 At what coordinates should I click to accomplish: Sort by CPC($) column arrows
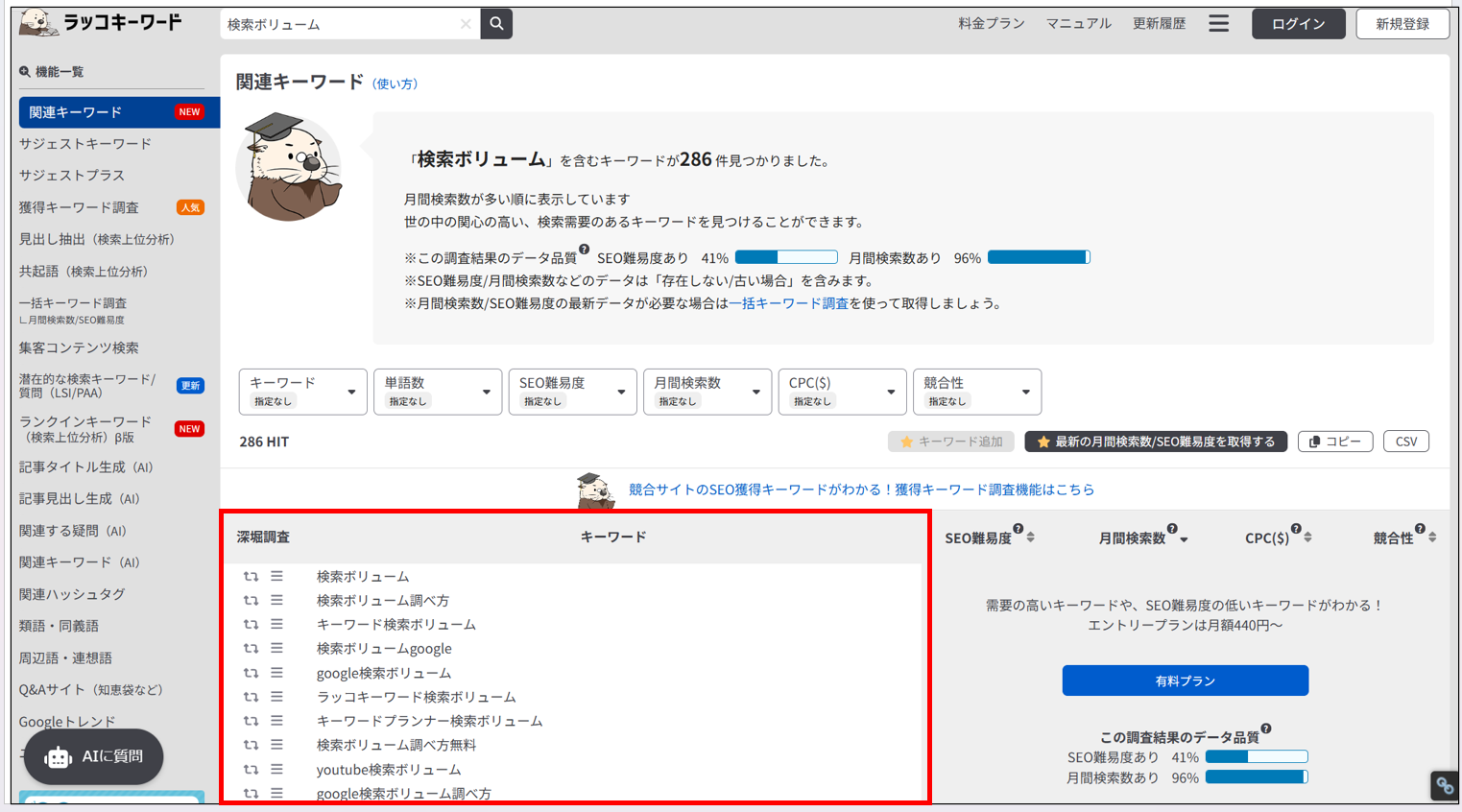coord(1308,537)
